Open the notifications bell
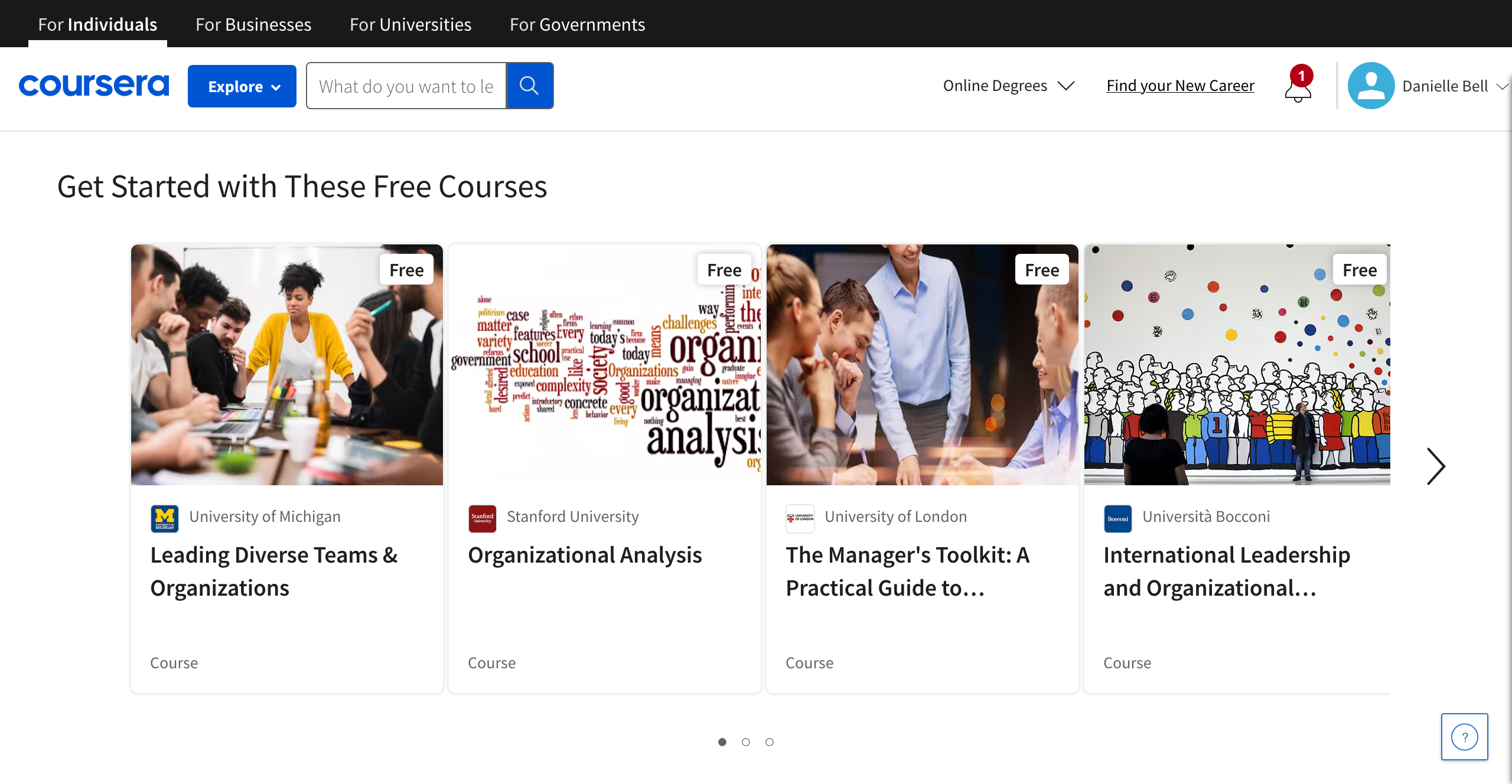This screenshot has height=784, width=1512. [1298, 84]
